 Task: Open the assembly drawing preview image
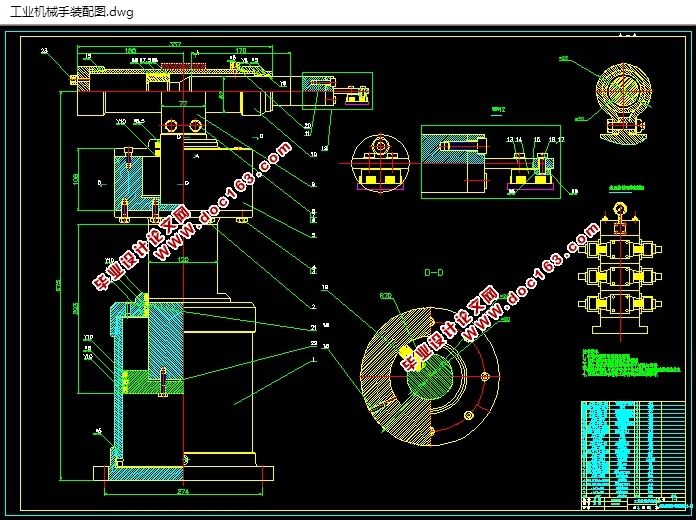pyautogui.click(x=348, y=273)
